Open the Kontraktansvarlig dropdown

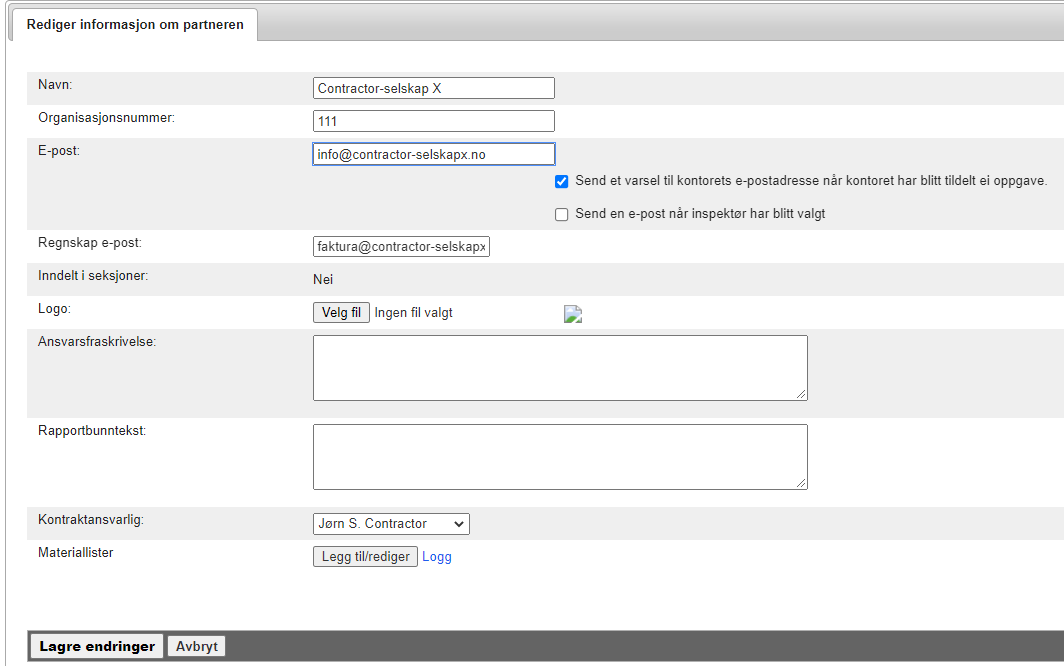(x=391, y=524)
